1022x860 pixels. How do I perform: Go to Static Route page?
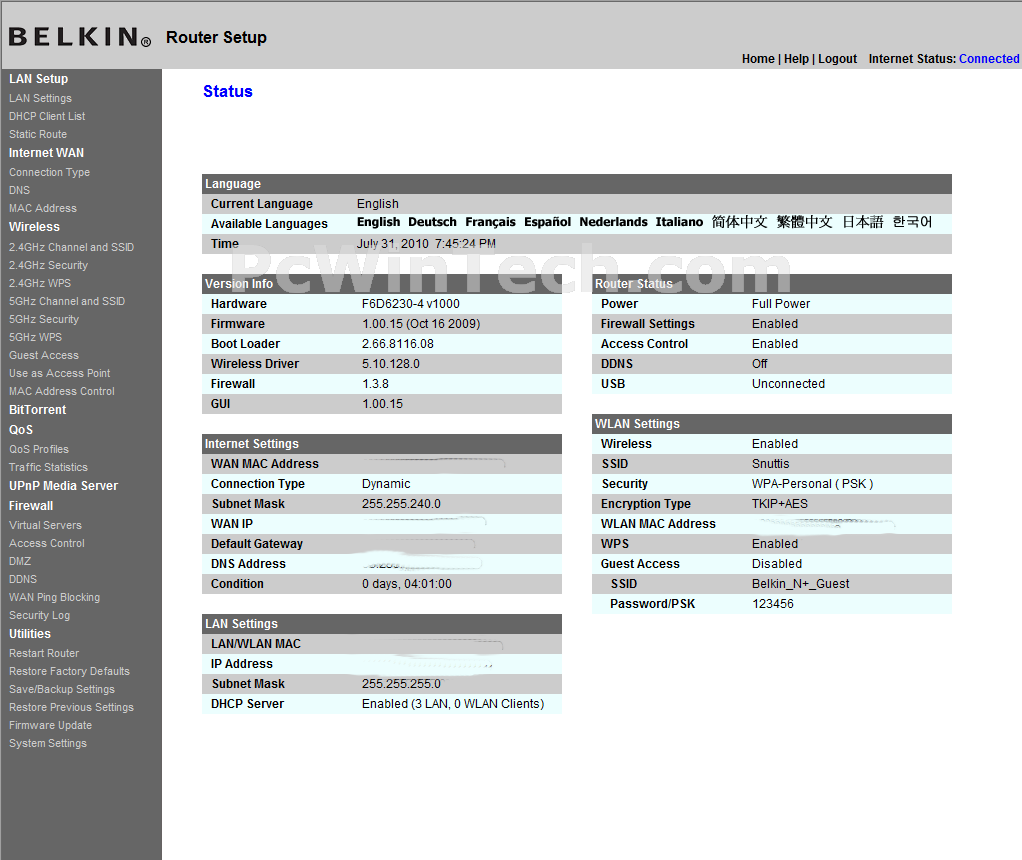click(x=38, y=134)
